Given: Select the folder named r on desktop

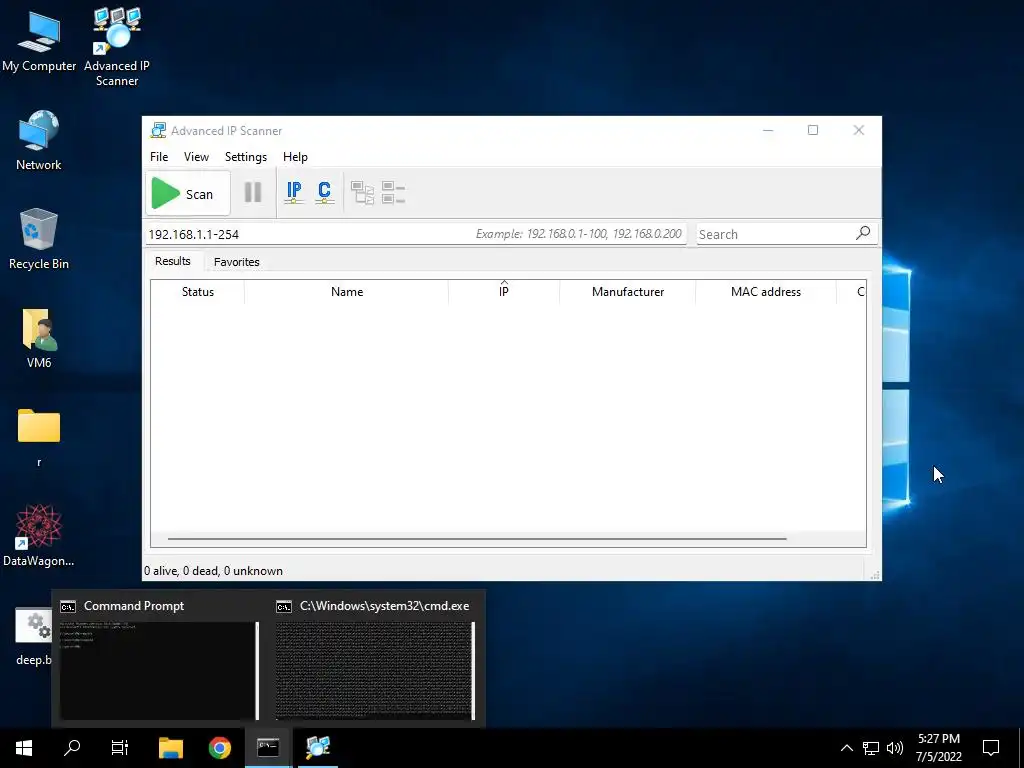Looking at the screenshot, I should (39, 437).
